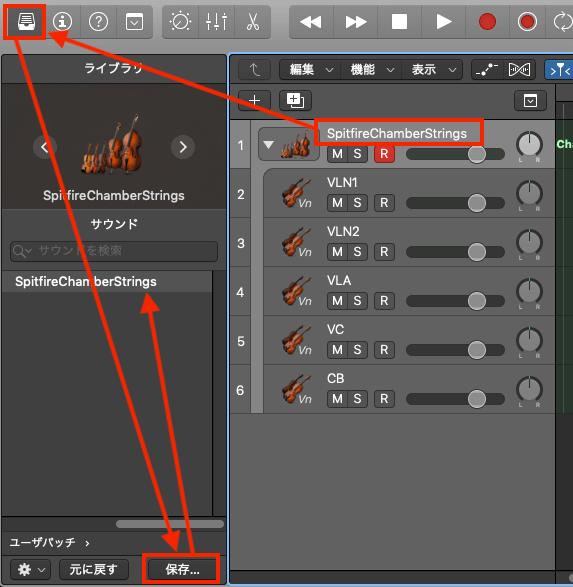Screen dimensions: 573x587
Task: Record-enable the VLN1 track
Action: (384, 203)
